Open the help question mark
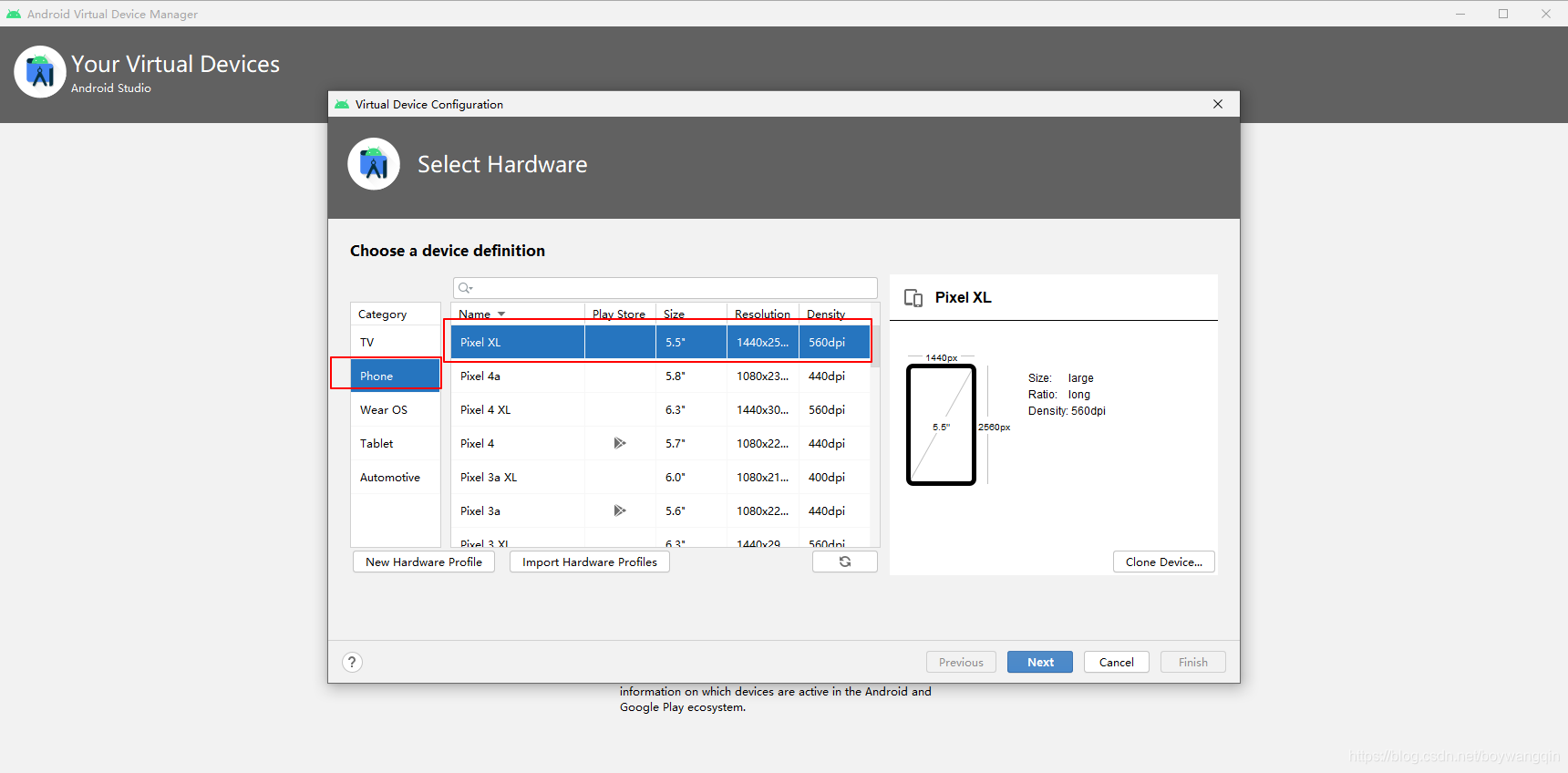Image resolution: width=1568 pixels, height=773 pixels. (x=352, y=663)
